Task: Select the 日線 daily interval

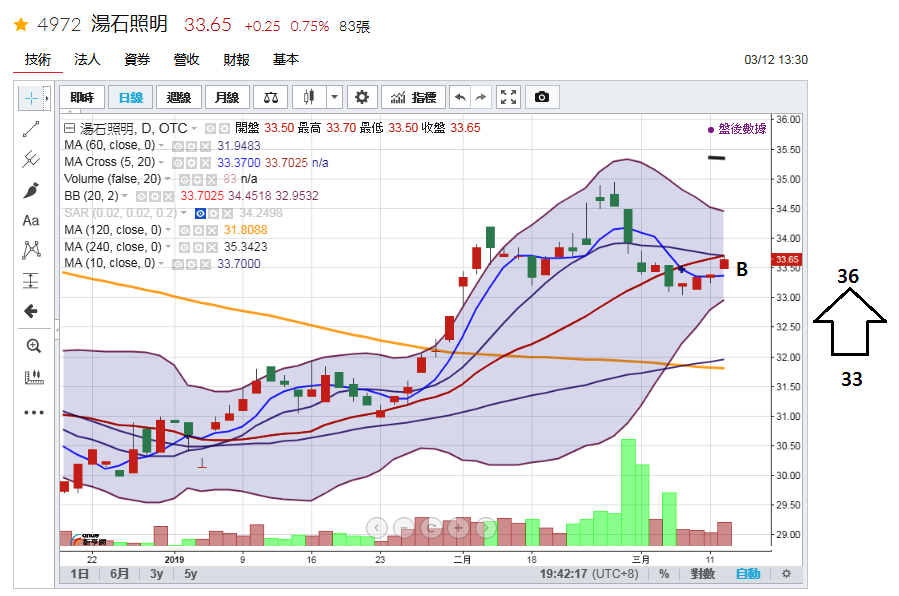Action: 131,97
